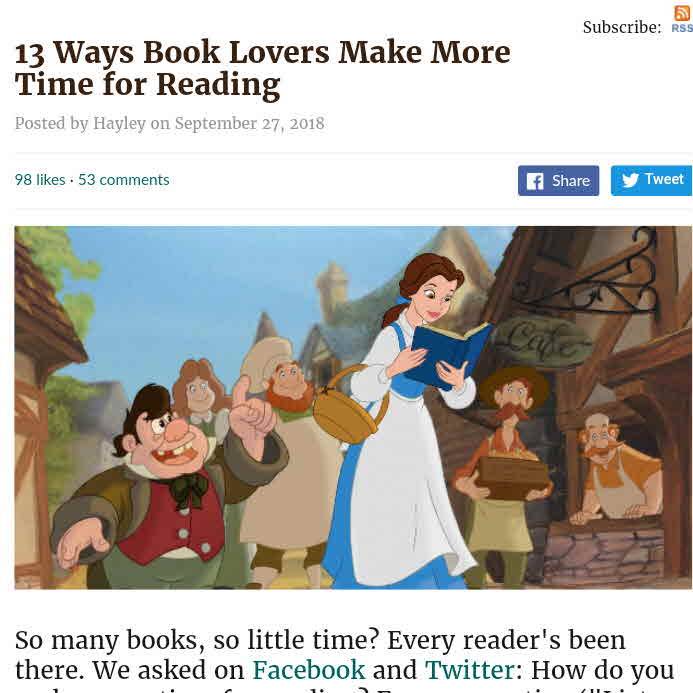Click the orange RSS feed icon
Screen dimensions: 693x693
point(682,13)
